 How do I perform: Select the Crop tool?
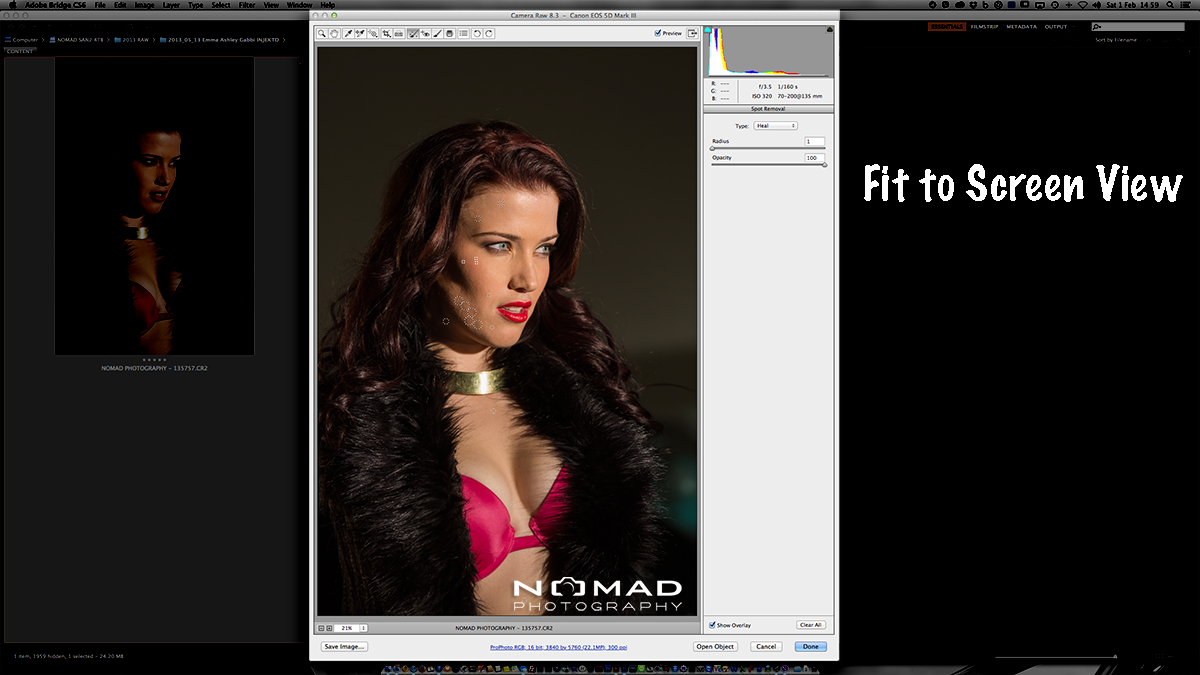point(387,33)
